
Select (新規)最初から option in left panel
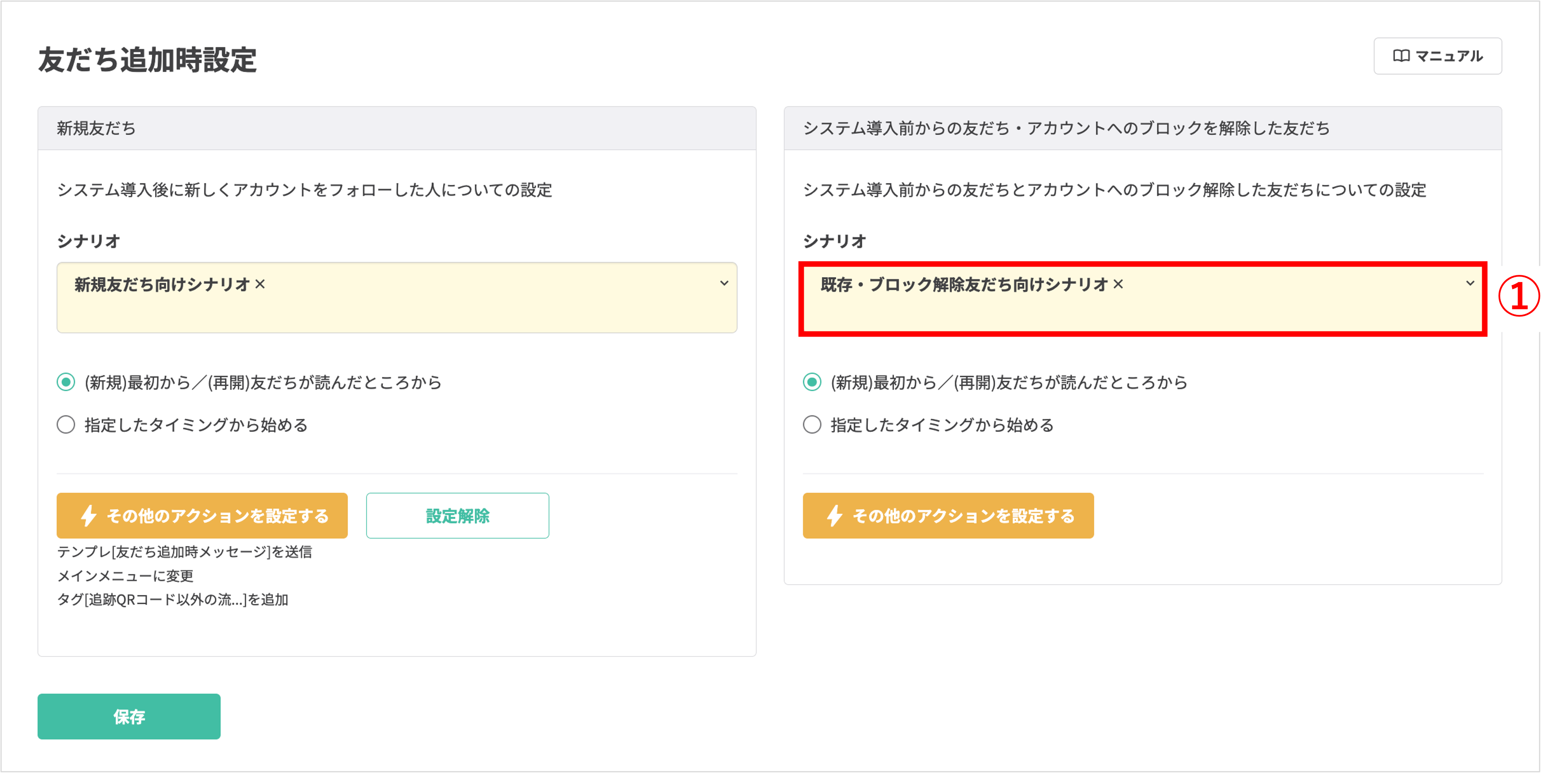66,383
